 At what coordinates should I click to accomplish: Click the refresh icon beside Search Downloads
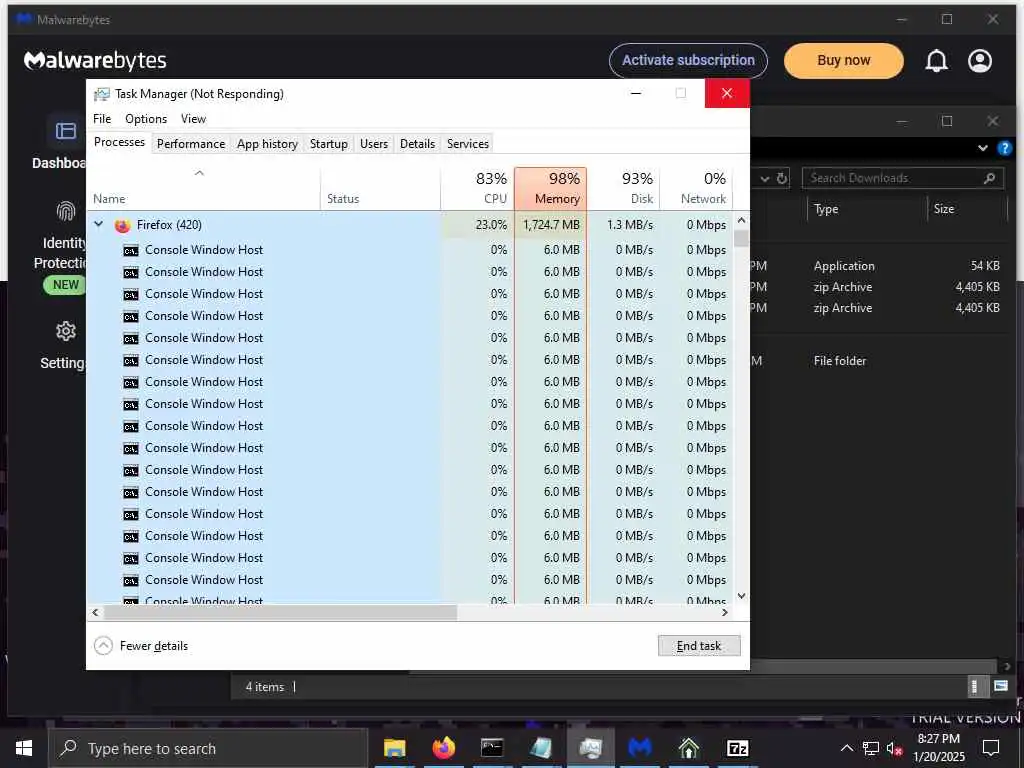[x=782, y=178]
